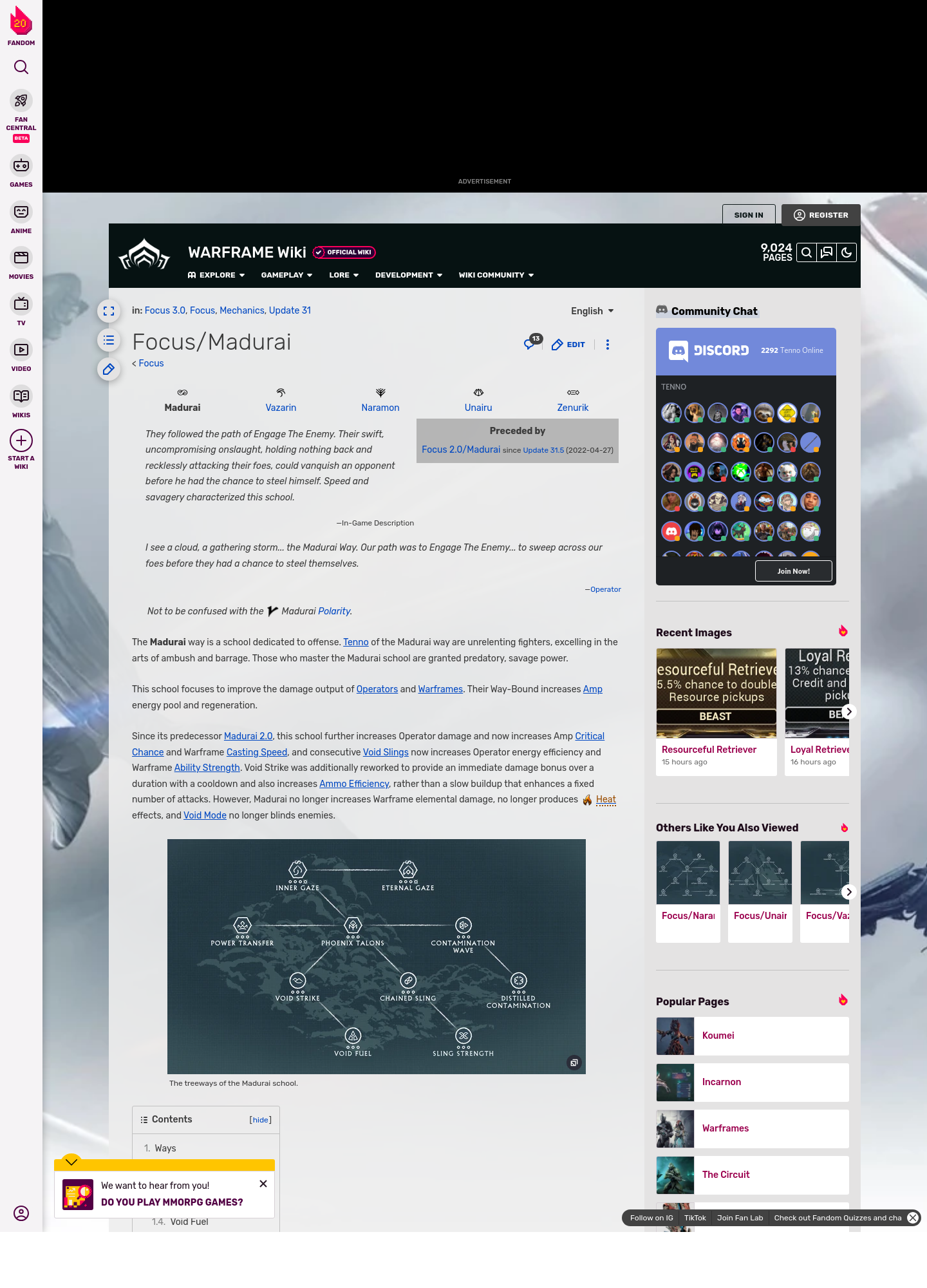The width and height of the screenshot is (927, 1288).
Task: Jump to Ways contents entry
Action: (165, 1148)
